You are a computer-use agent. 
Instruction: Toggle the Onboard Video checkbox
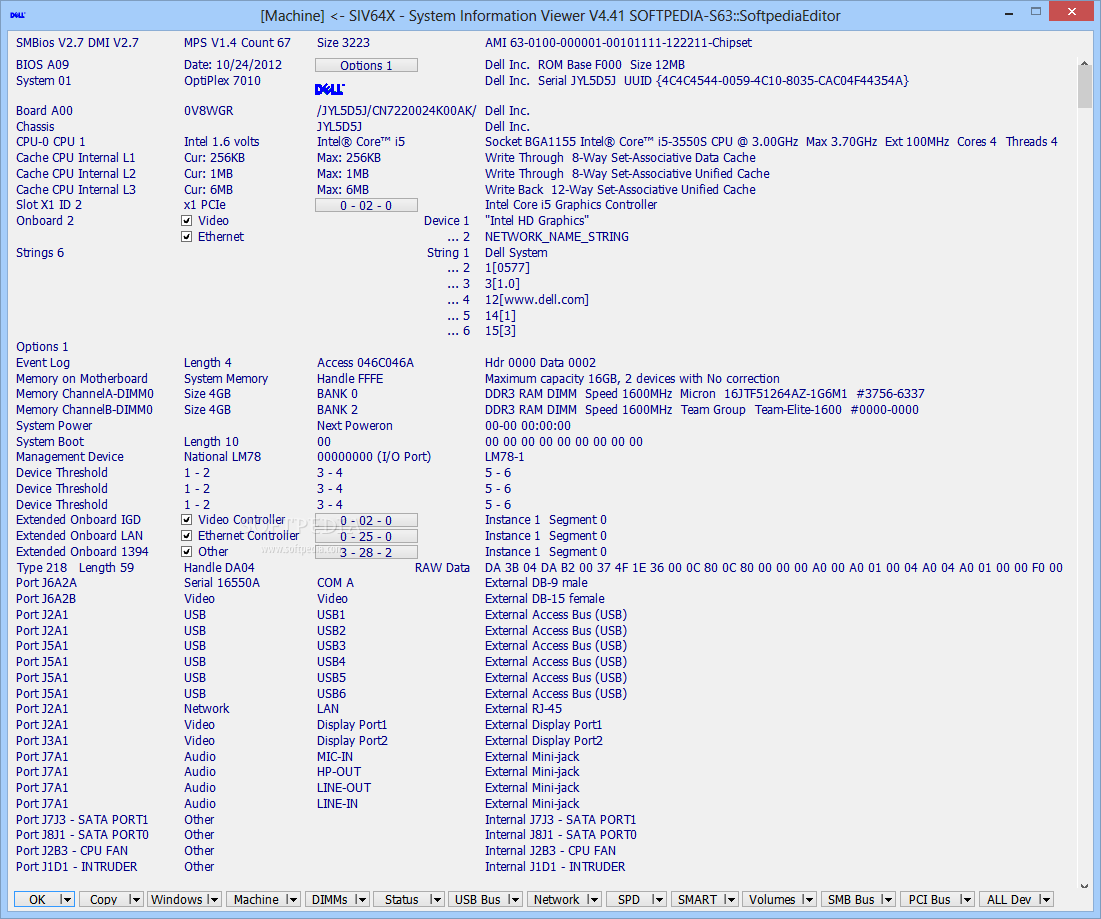tap(187, 220)
